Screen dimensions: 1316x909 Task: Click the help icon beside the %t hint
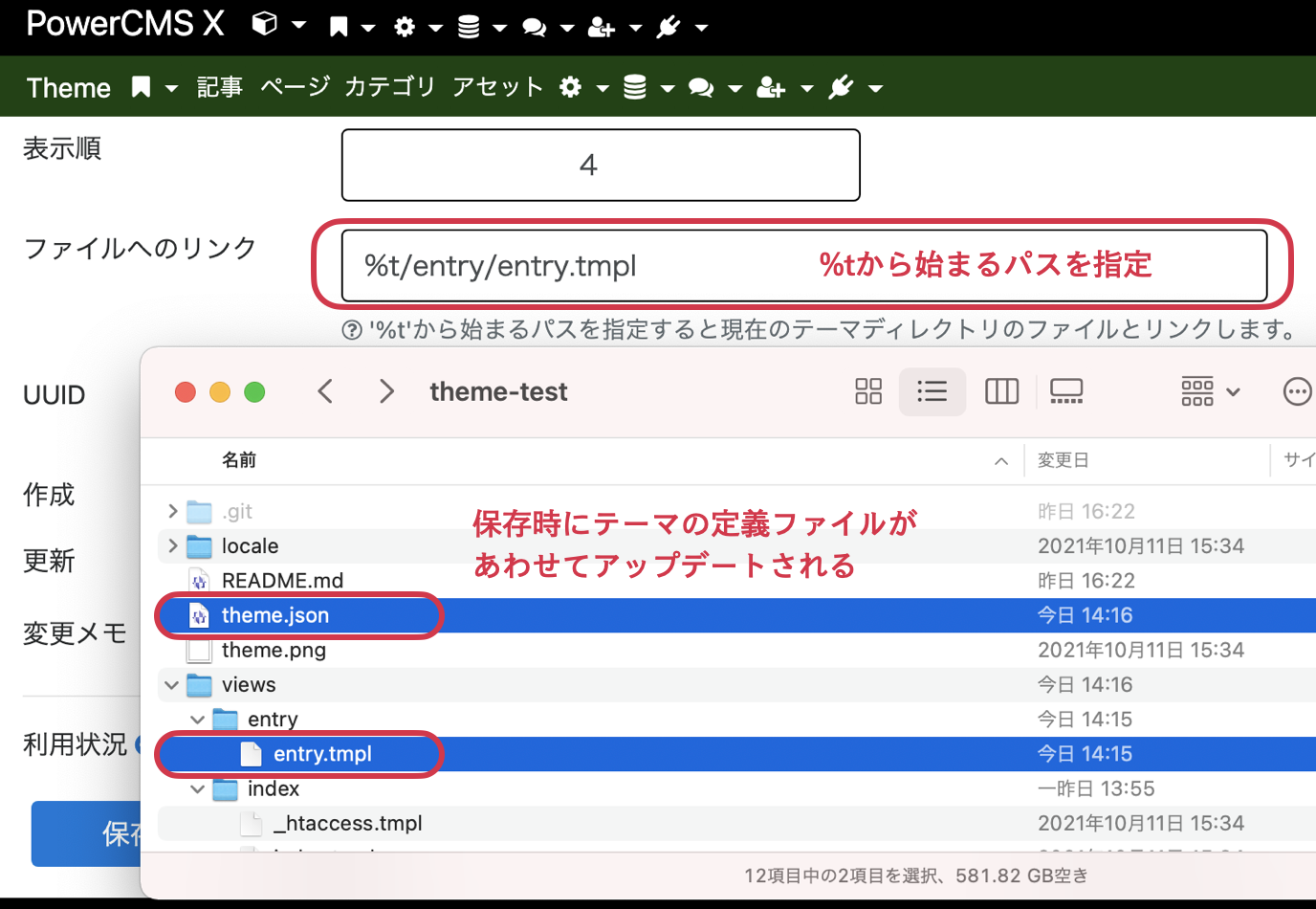click(x=352, y=330)
